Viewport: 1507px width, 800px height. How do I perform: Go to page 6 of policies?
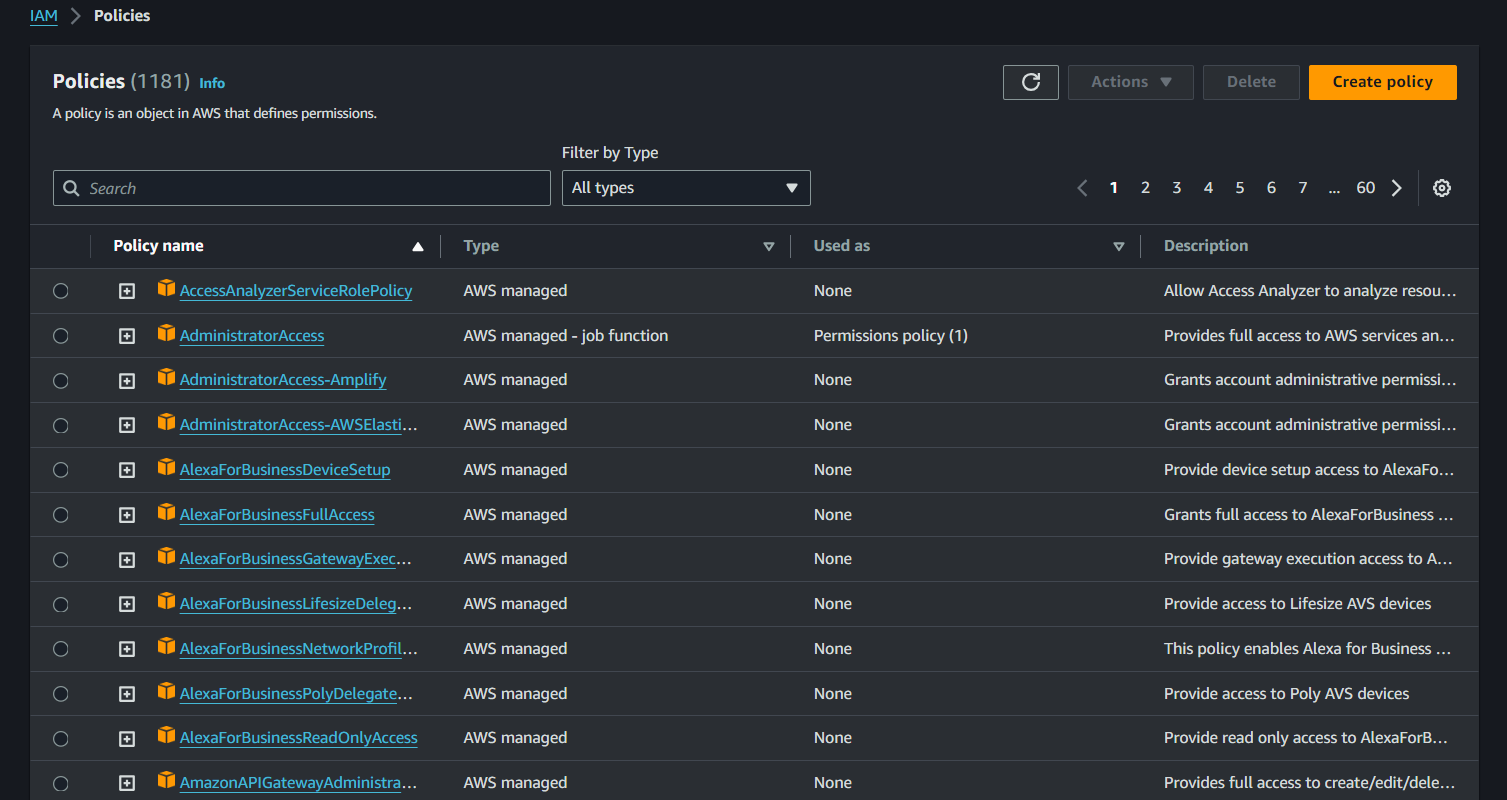click(x=1271, y=188)
